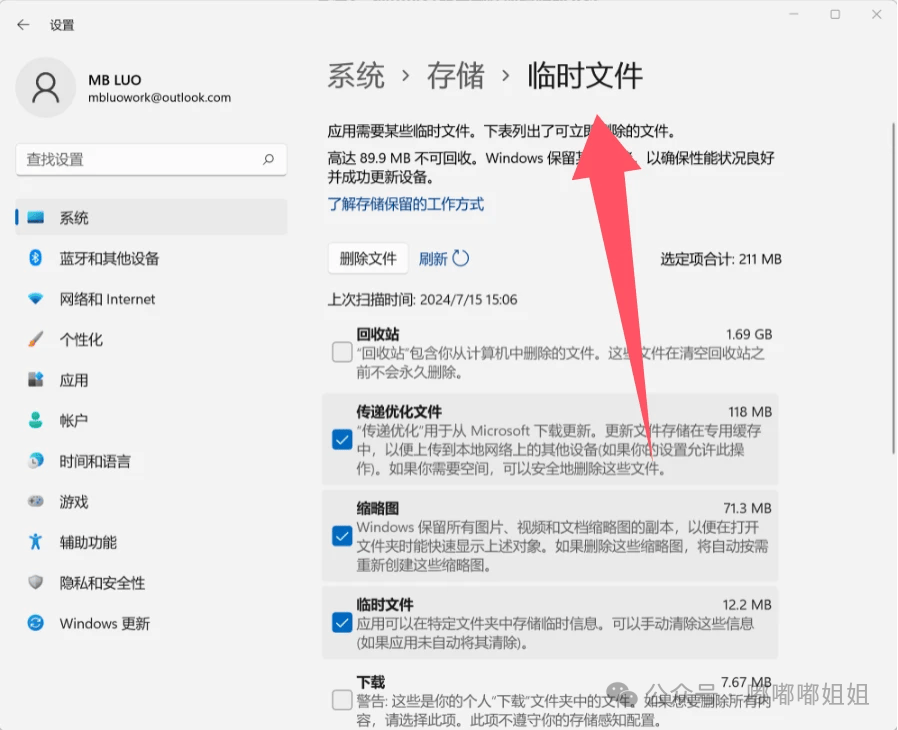The image size is (898, 730).
Task: Enable the 回收站 checkbox
Action: [x=341, y=352]
